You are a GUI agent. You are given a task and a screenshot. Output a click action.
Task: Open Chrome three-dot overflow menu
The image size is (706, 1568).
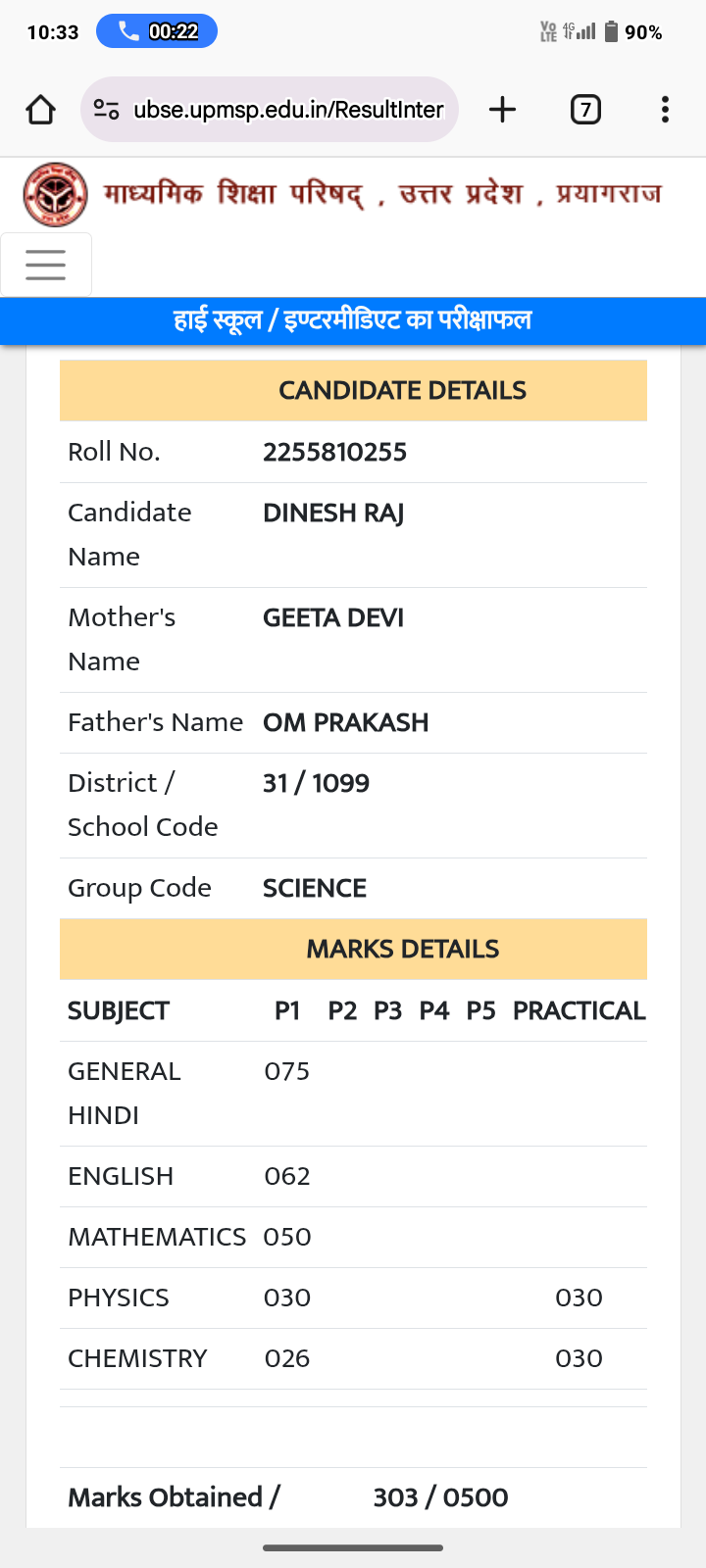tap(665, 110)
